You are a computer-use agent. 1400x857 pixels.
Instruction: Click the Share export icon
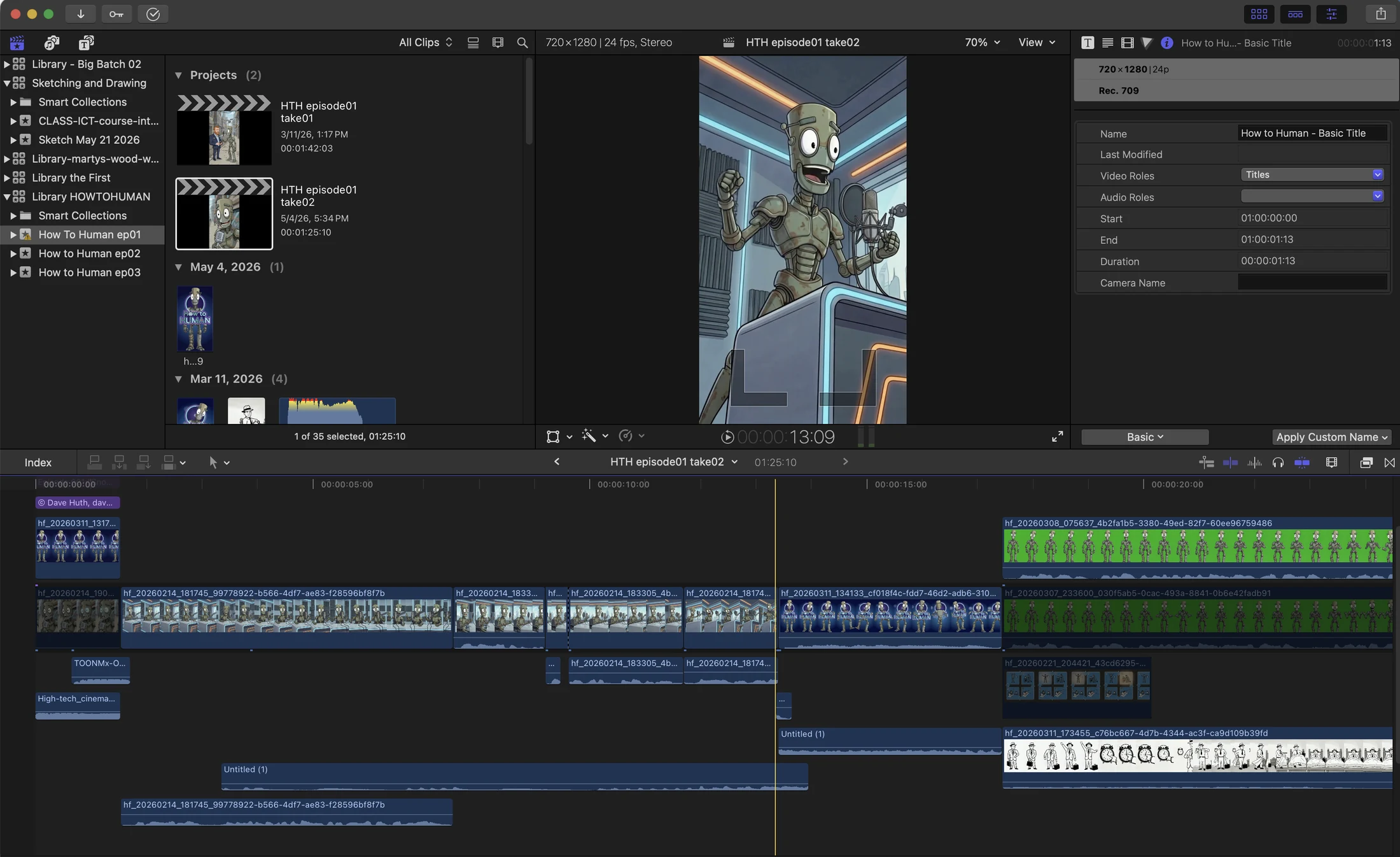pyautogui.click(x=1380, y=14)
